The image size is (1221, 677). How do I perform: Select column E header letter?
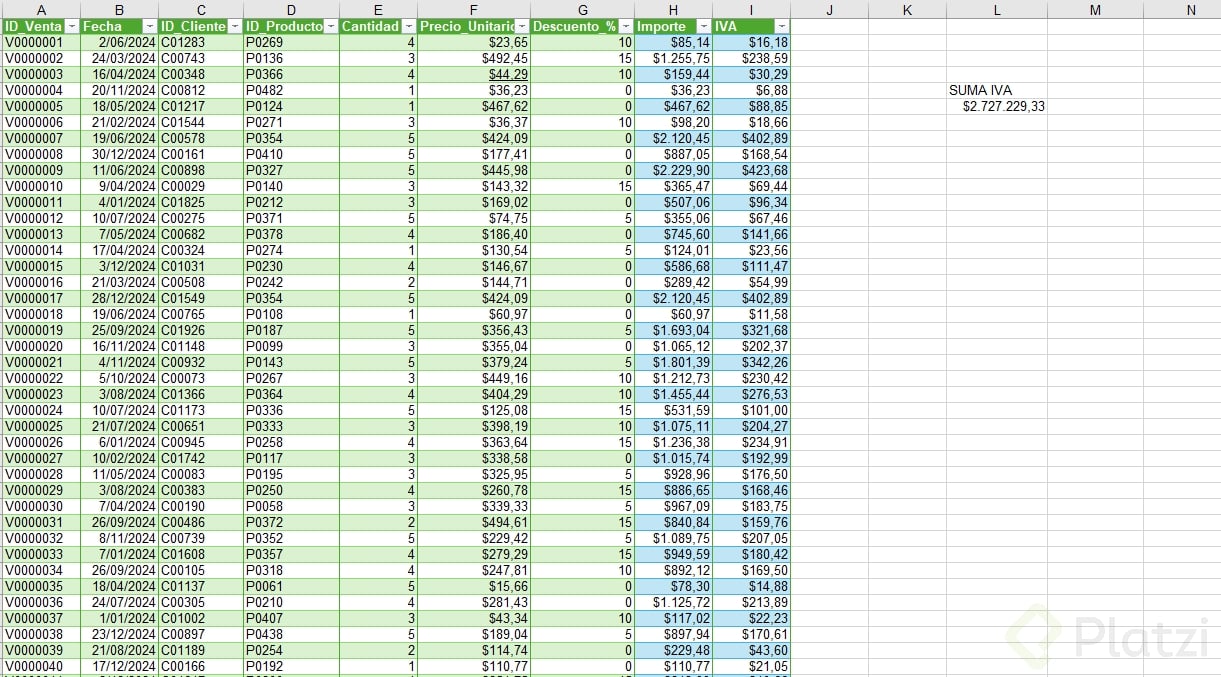click(x=378, y=9)
